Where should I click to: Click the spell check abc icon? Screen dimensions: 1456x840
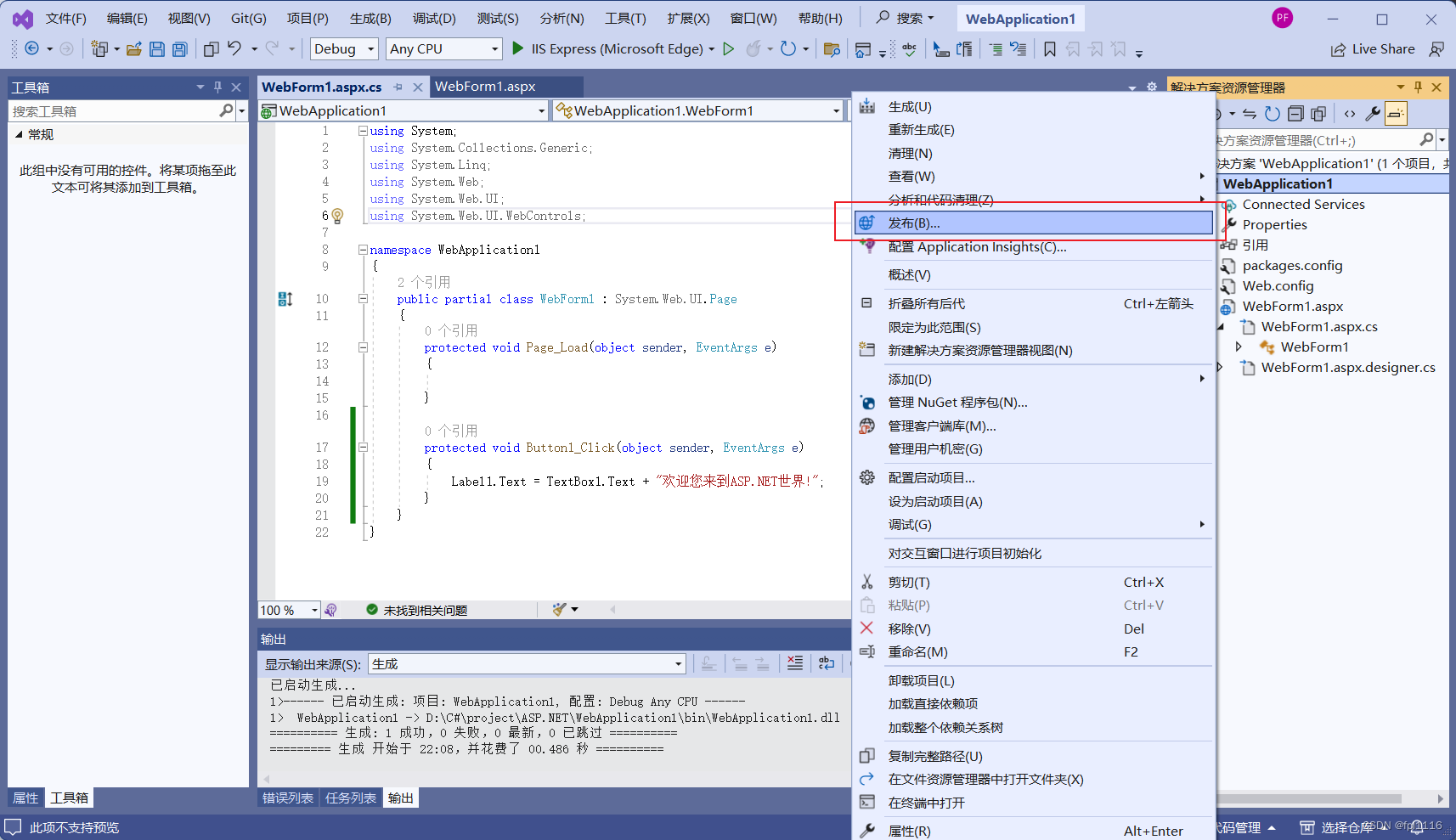[910, 49]
